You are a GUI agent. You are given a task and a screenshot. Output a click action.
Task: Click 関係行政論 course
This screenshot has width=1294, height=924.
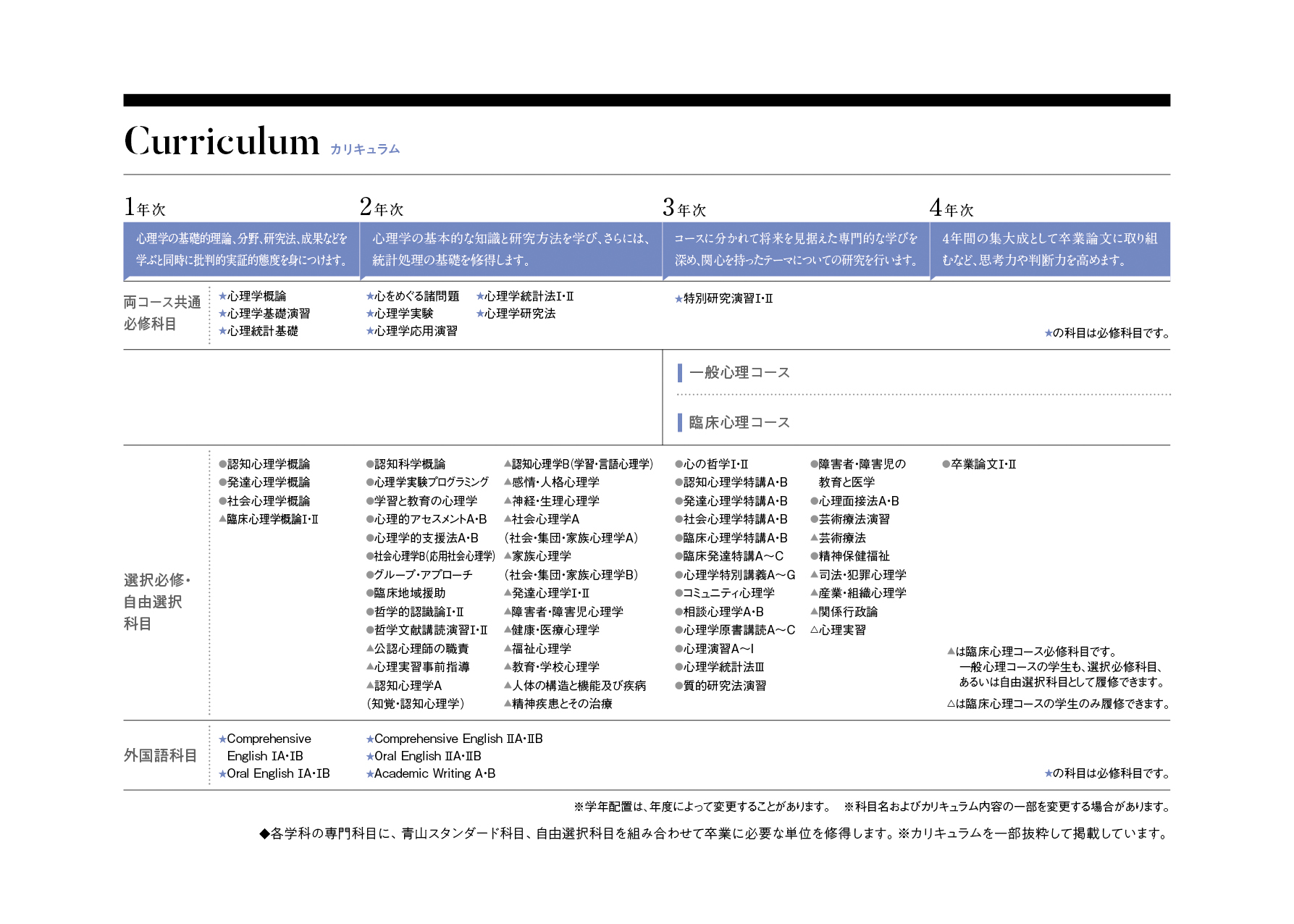(844, 612)
